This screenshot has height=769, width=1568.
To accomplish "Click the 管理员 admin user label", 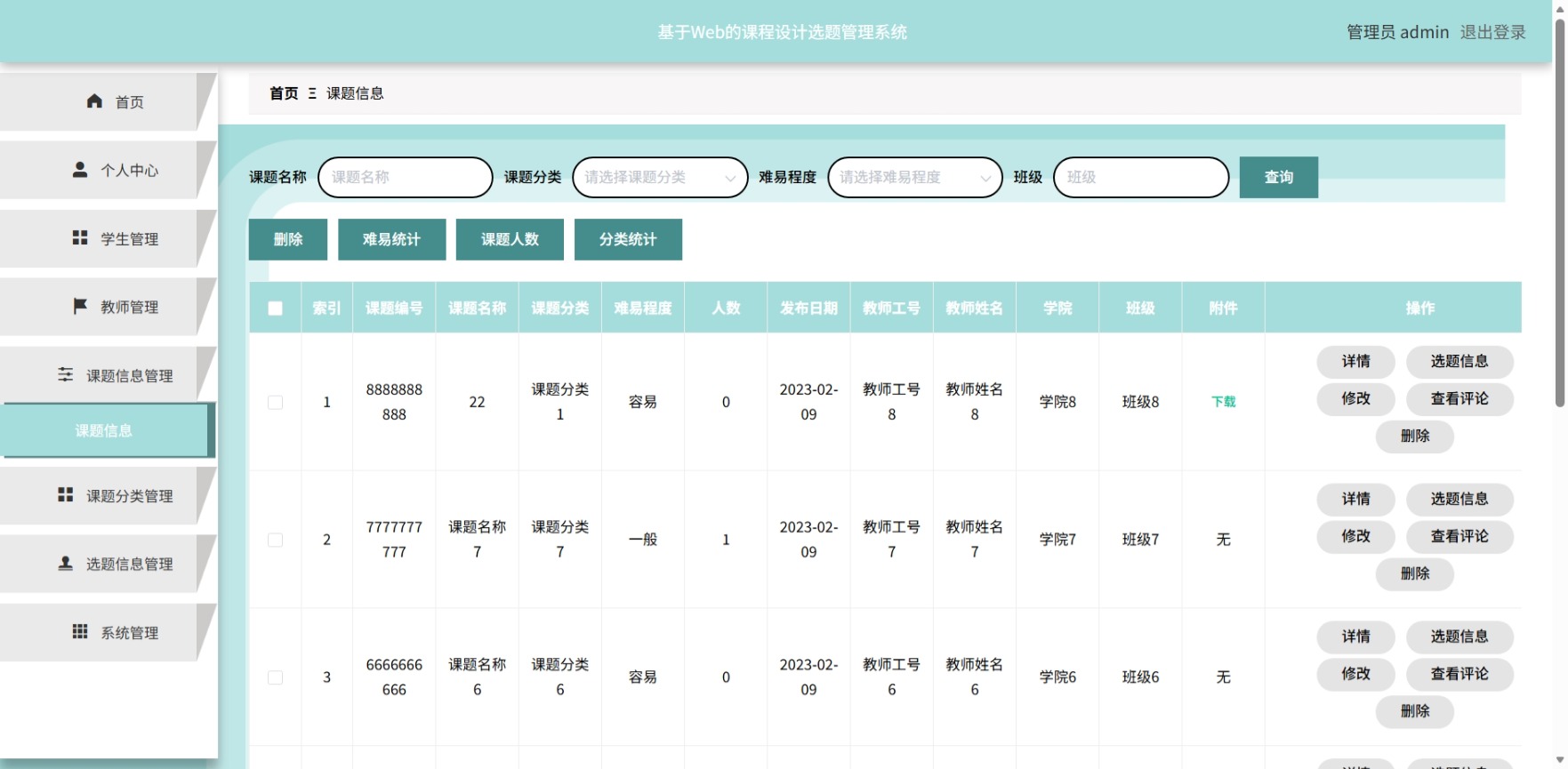I will click(1397, 32).
